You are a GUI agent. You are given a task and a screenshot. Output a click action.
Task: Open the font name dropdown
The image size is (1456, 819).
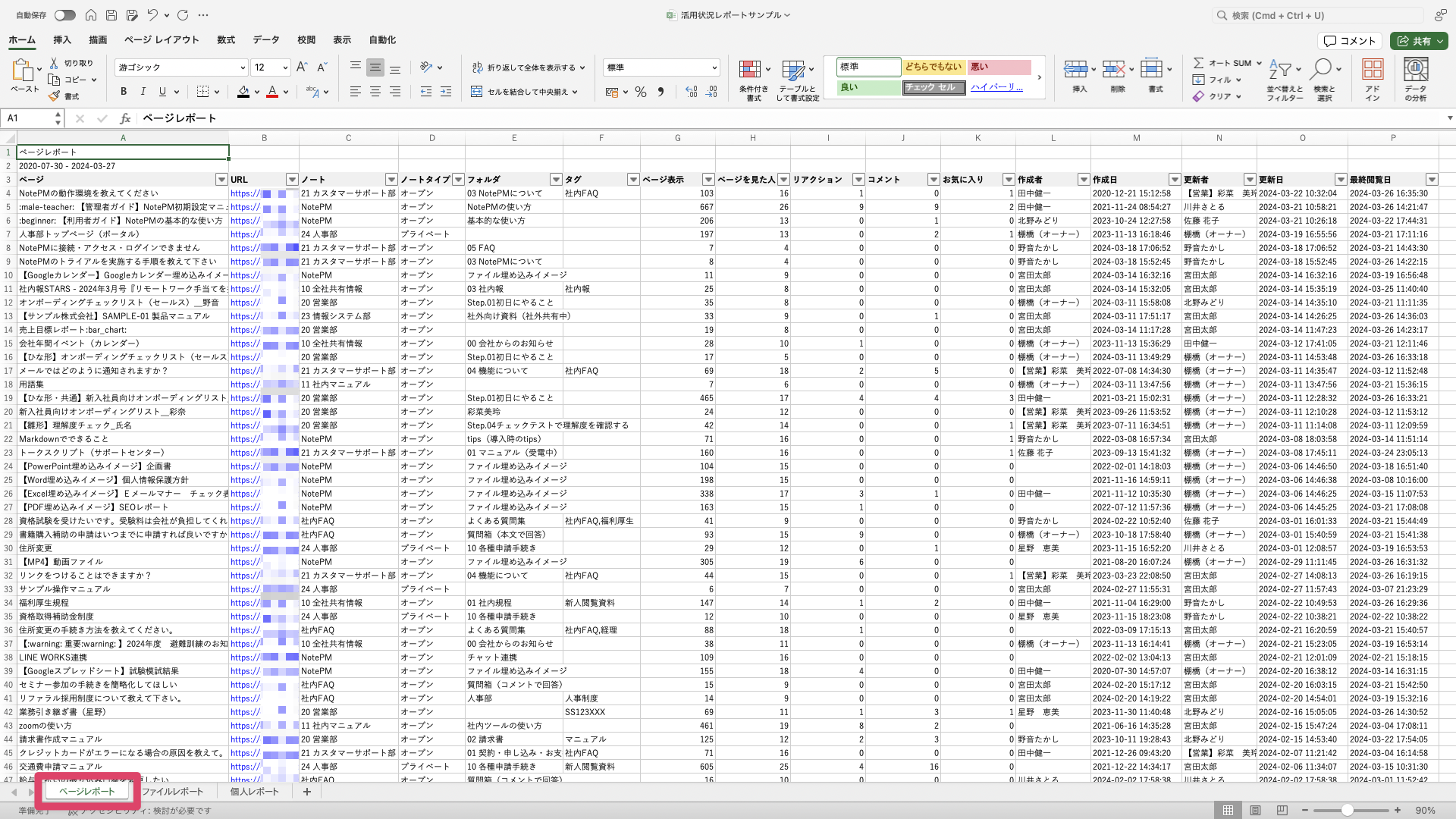[x=243, y=67]
